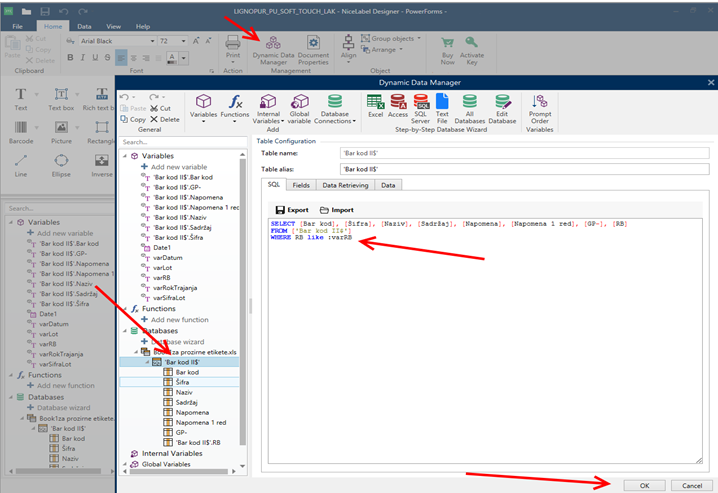Open the All Databases wizard
Screen dimensions: 718x493
coord(469,109)
